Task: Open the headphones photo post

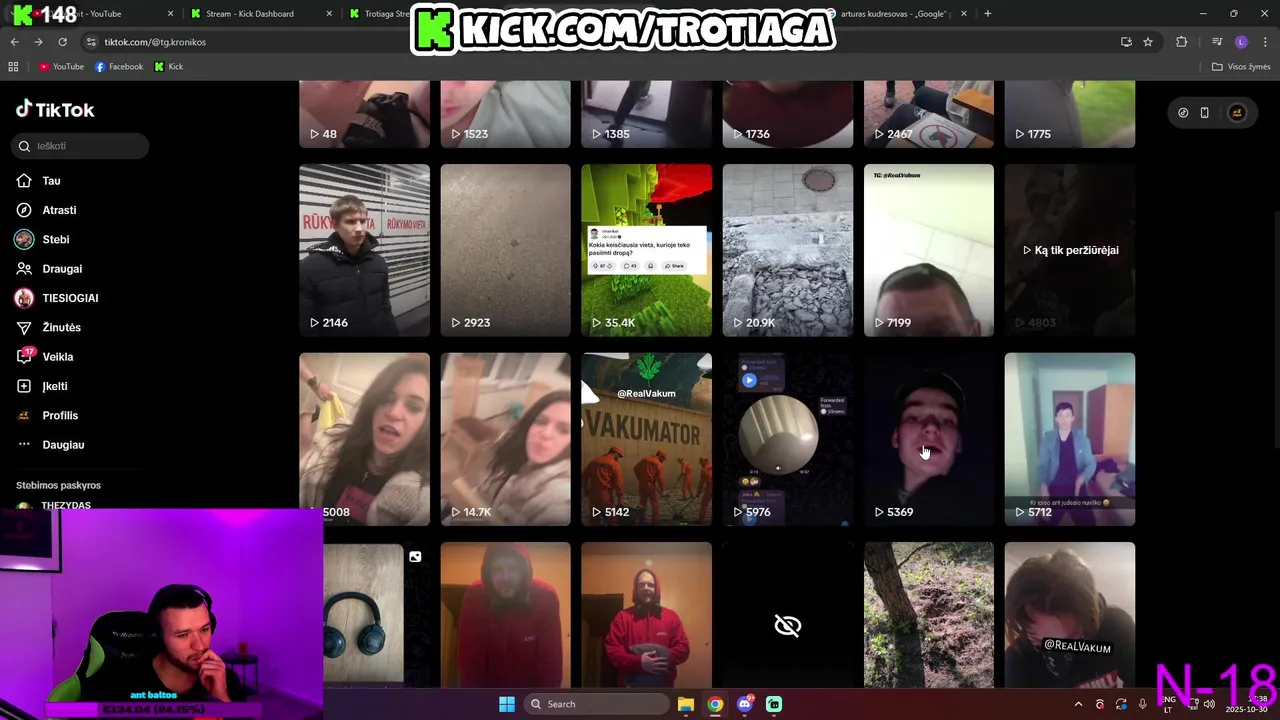Action: coord(376,615)
